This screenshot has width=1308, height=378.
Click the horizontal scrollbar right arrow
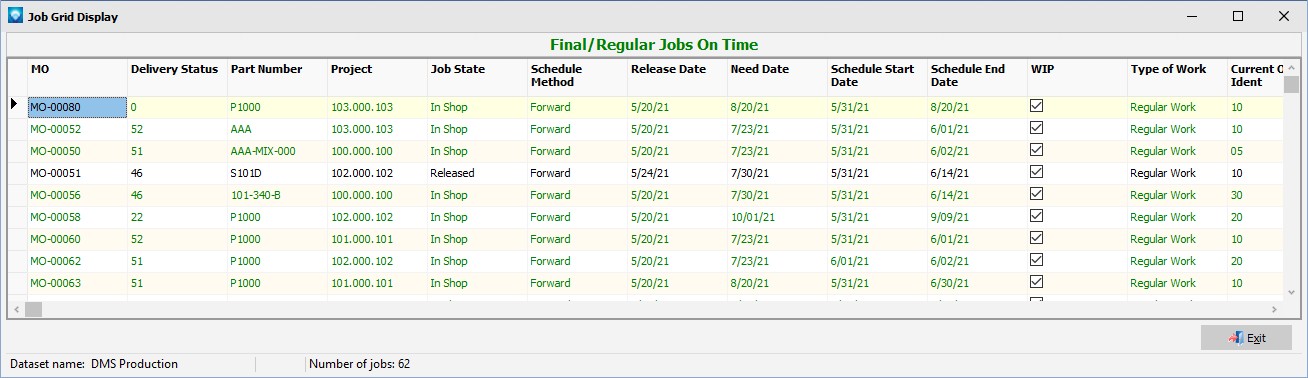(1275, 309)
